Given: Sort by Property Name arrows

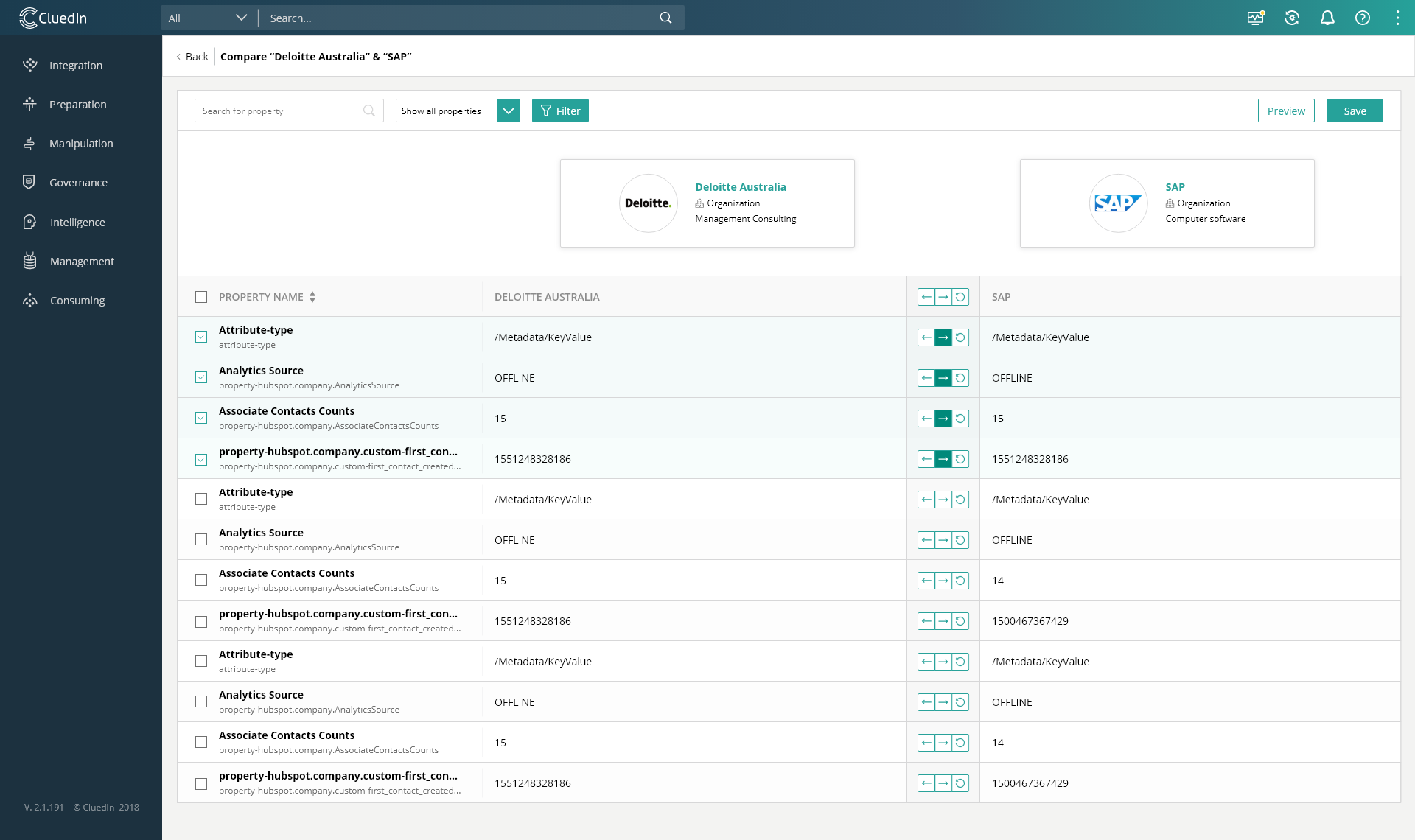Looking at the screenshot, I should [312, 297].
